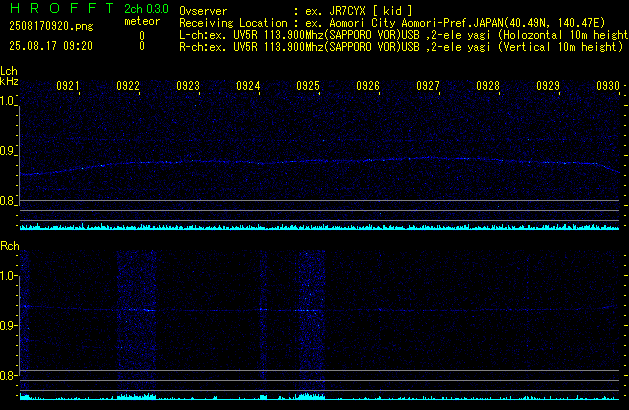Click the "meteor" counter heading
Screen dimensions: 629x410
(x=142, y=21)
